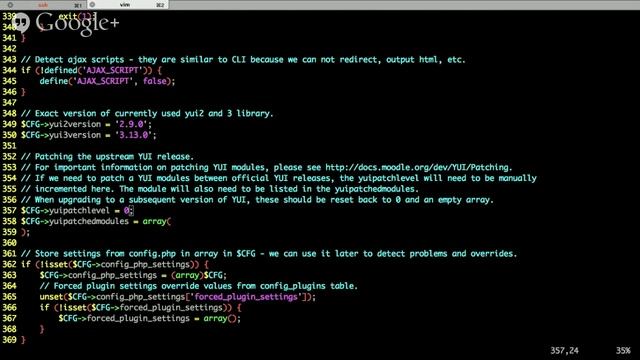Click closing brace on line 369
Screen dimensions: 640x360
click(23, 340)
